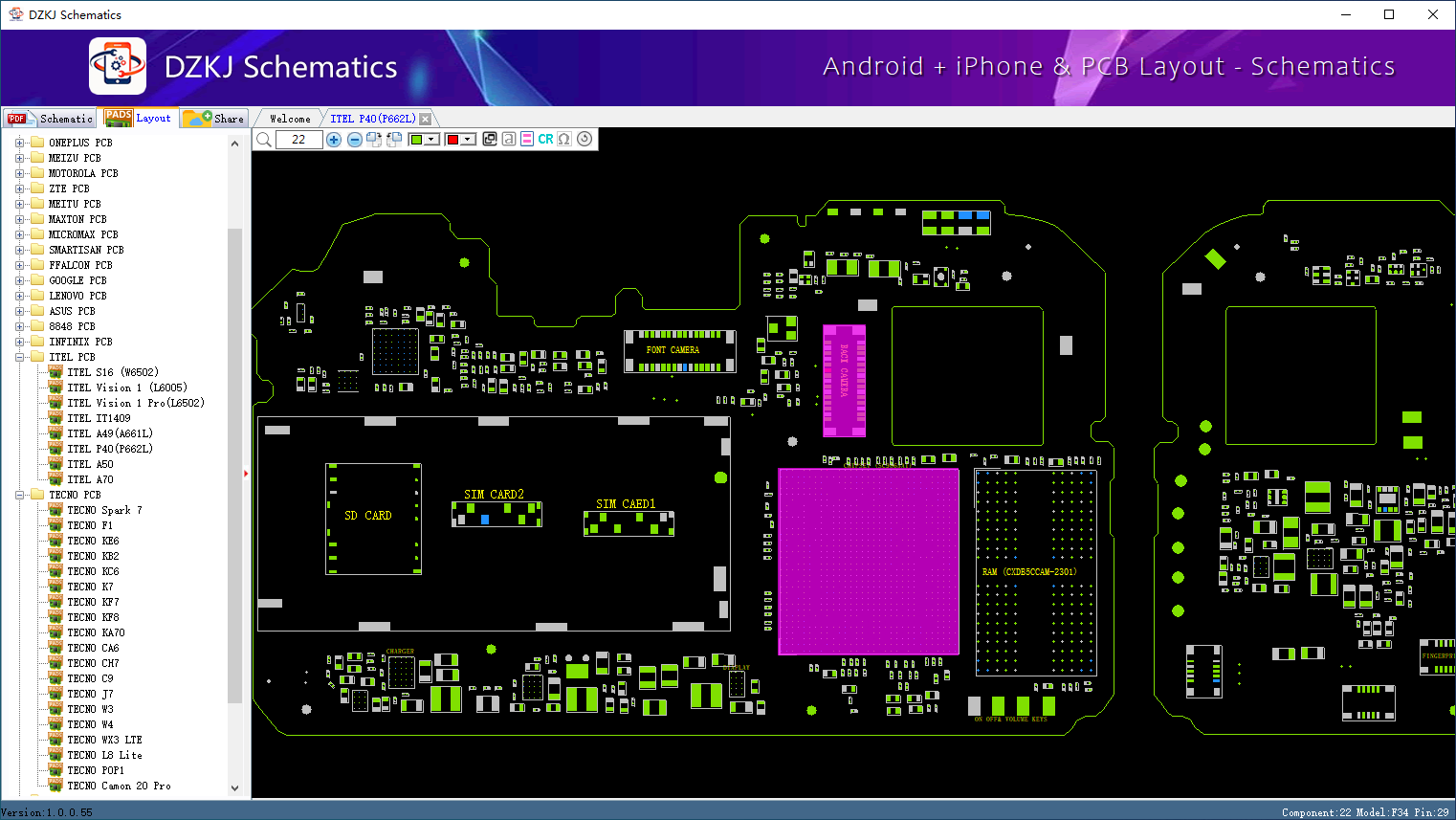Open ITEL A70 layout
Image resolution: width=1456 pixels, height=820 pixels.
pyautogui.click(x=90, y=479)
